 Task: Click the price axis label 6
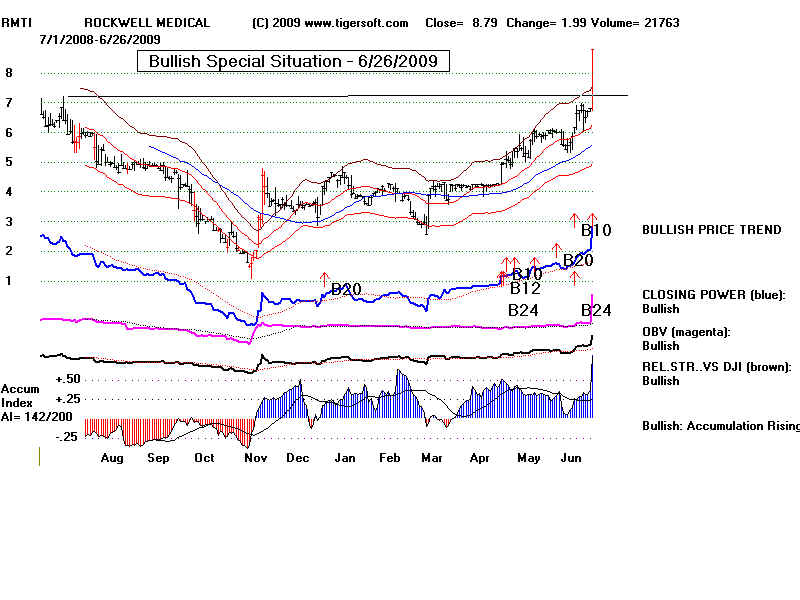[9, 133]
